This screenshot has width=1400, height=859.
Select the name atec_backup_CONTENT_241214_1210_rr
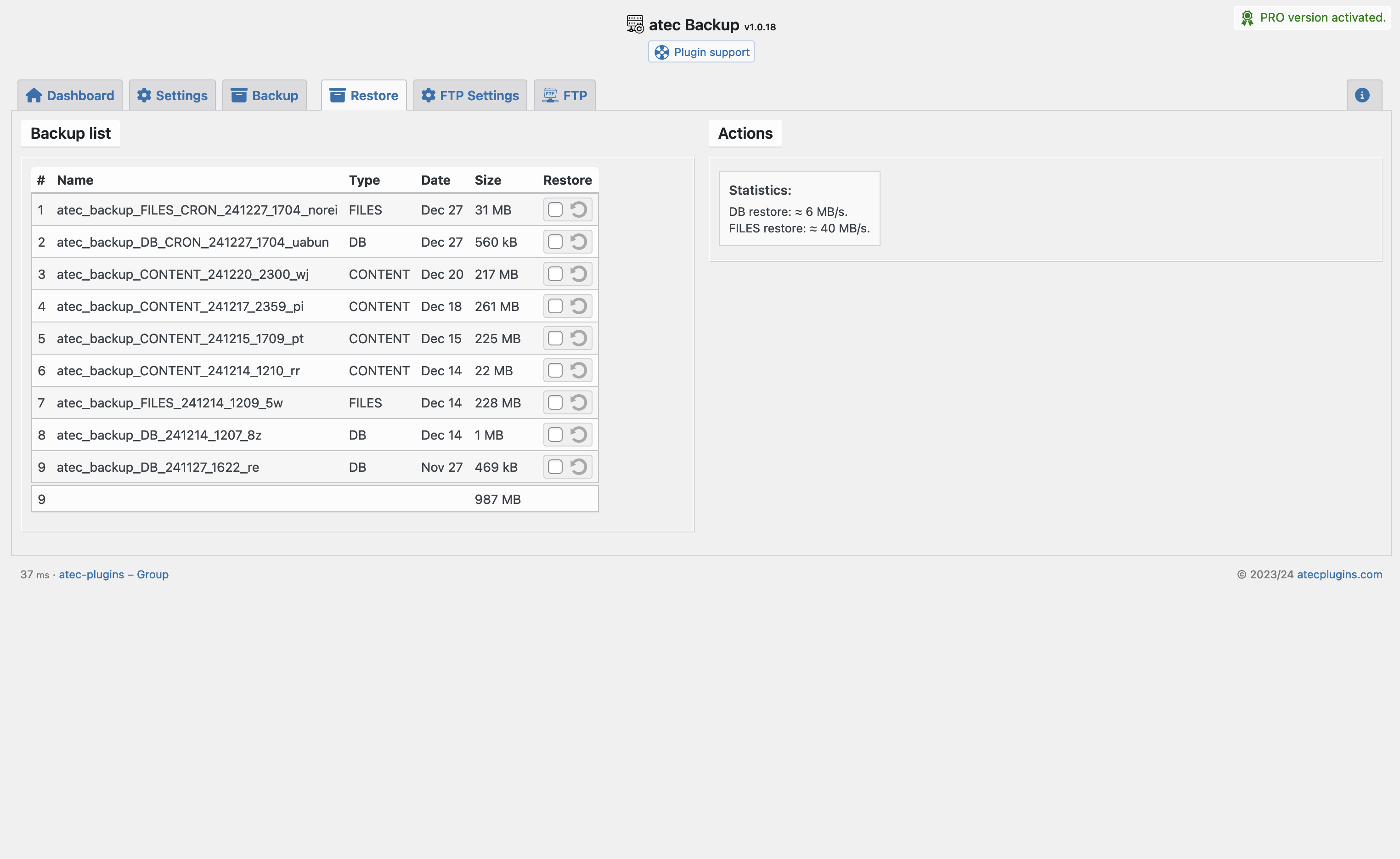[178, 371]
